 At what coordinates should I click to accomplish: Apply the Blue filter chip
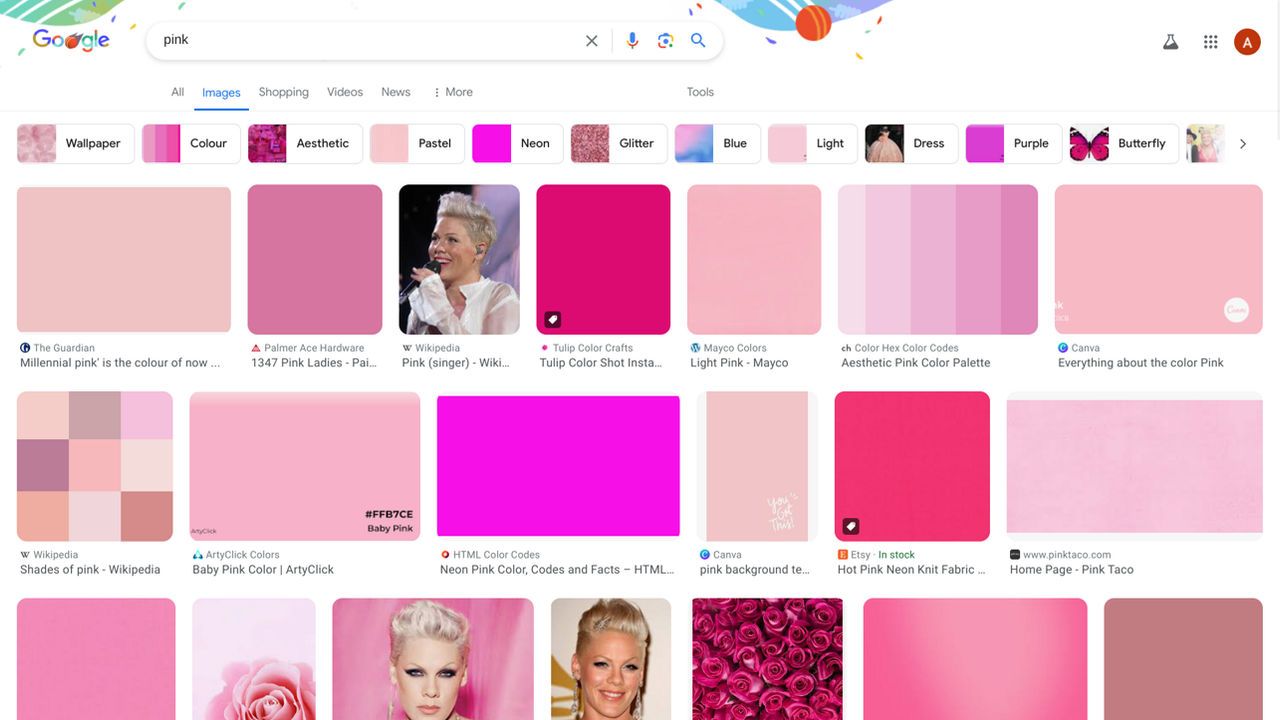(717, 143)
